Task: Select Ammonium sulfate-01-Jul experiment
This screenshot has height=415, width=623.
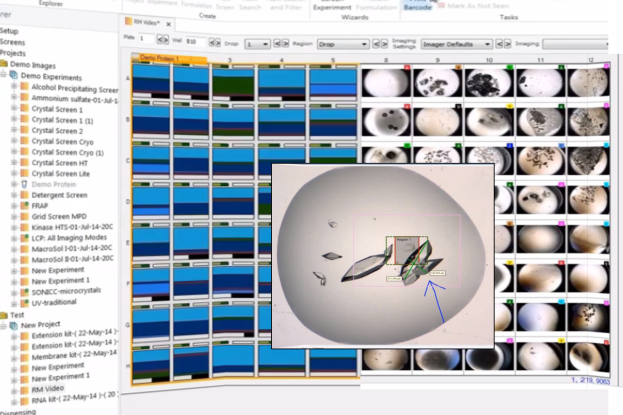Action: (75, 99)
